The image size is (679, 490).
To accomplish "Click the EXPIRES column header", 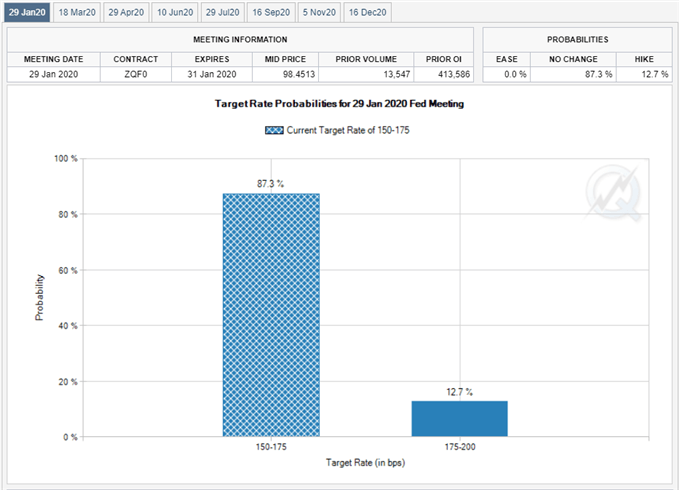I will [x=212, y=59].
